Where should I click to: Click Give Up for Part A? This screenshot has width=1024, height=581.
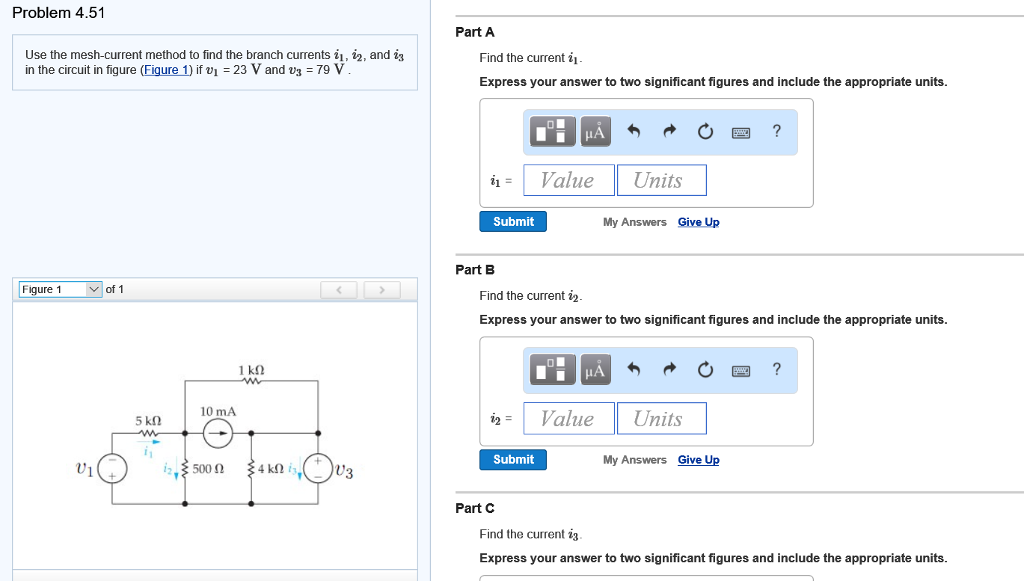698,221
